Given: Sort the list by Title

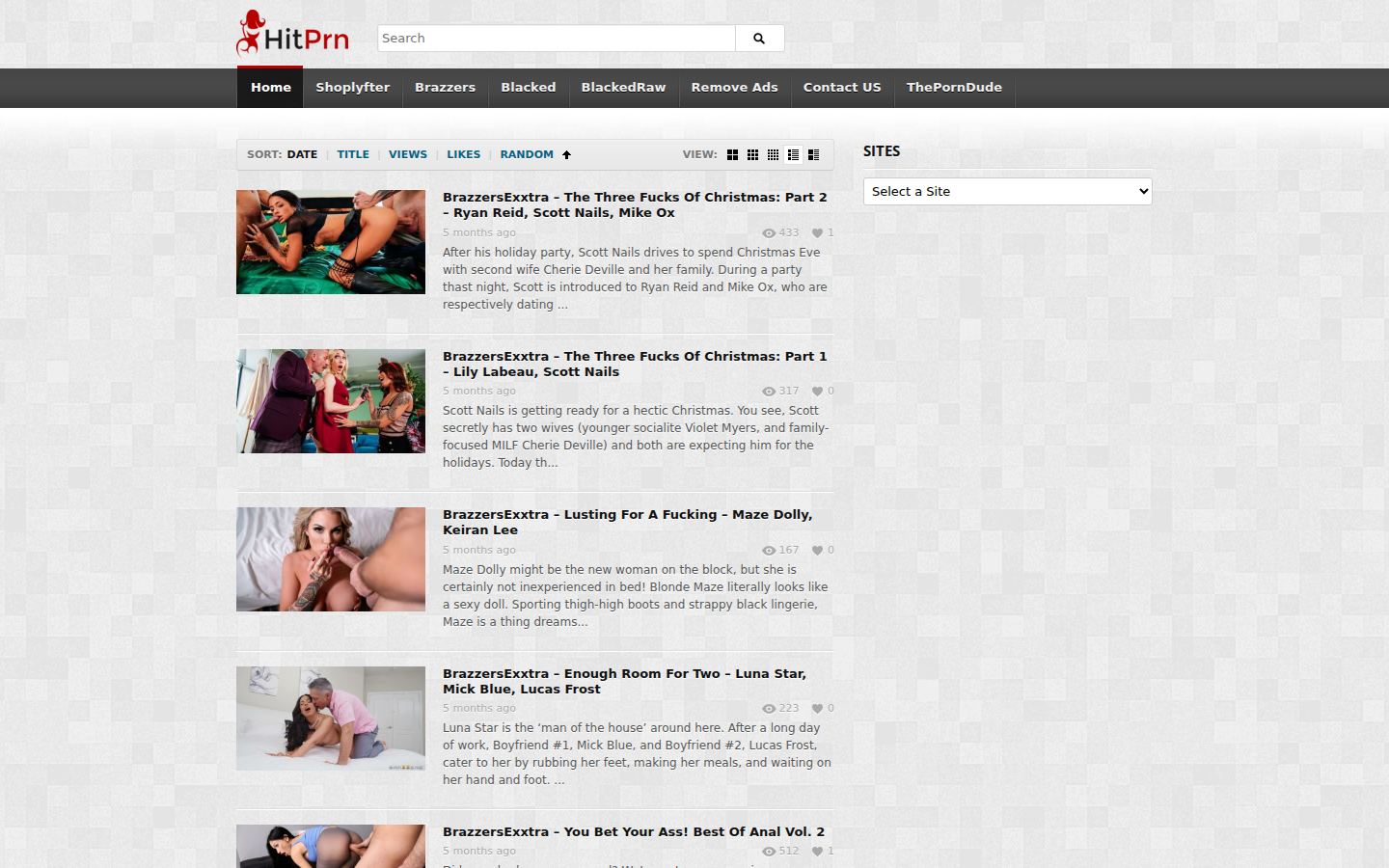Looking at the screenshot, I should tap(353, 154).
